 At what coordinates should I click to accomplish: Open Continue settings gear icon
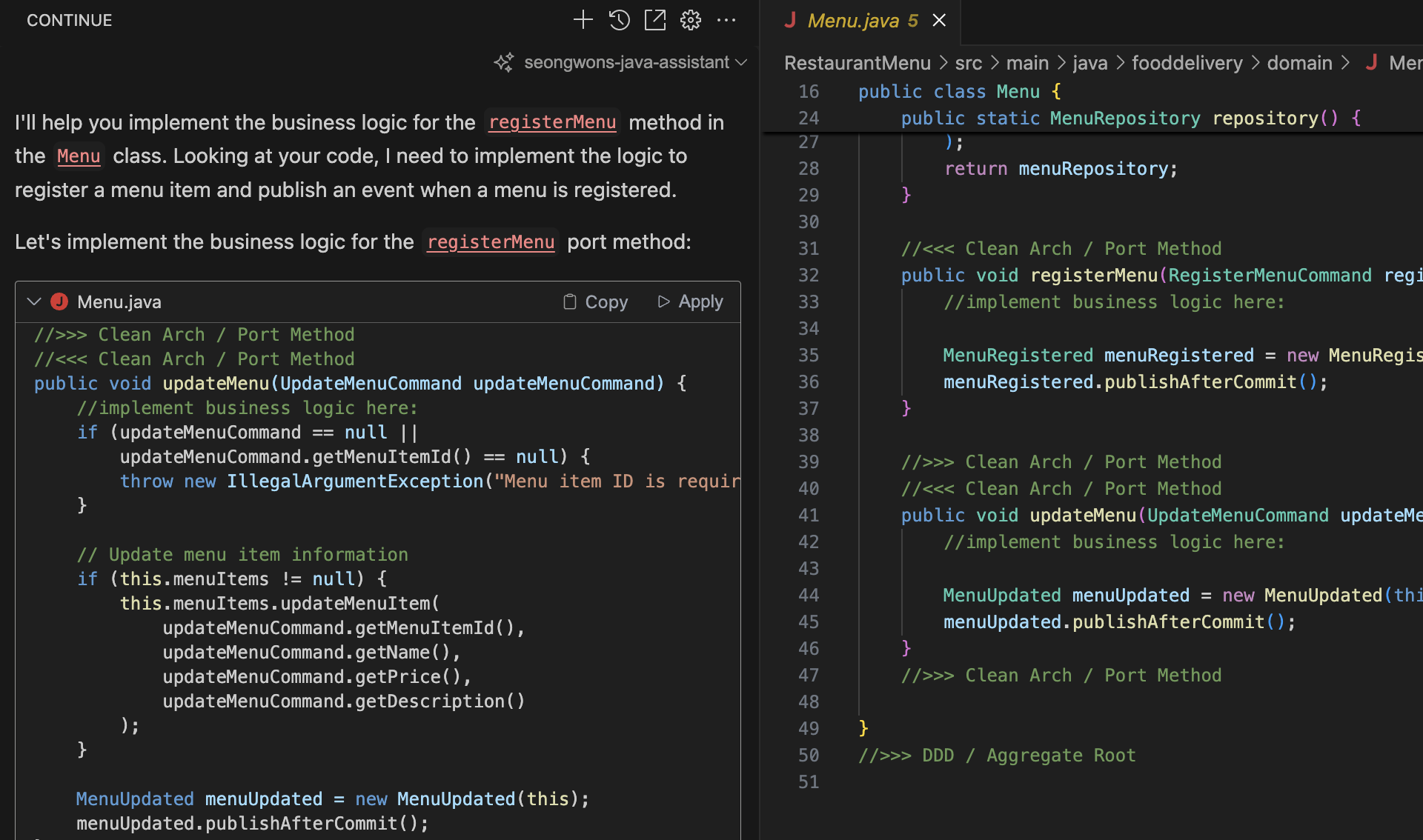[x=691, y=20]
